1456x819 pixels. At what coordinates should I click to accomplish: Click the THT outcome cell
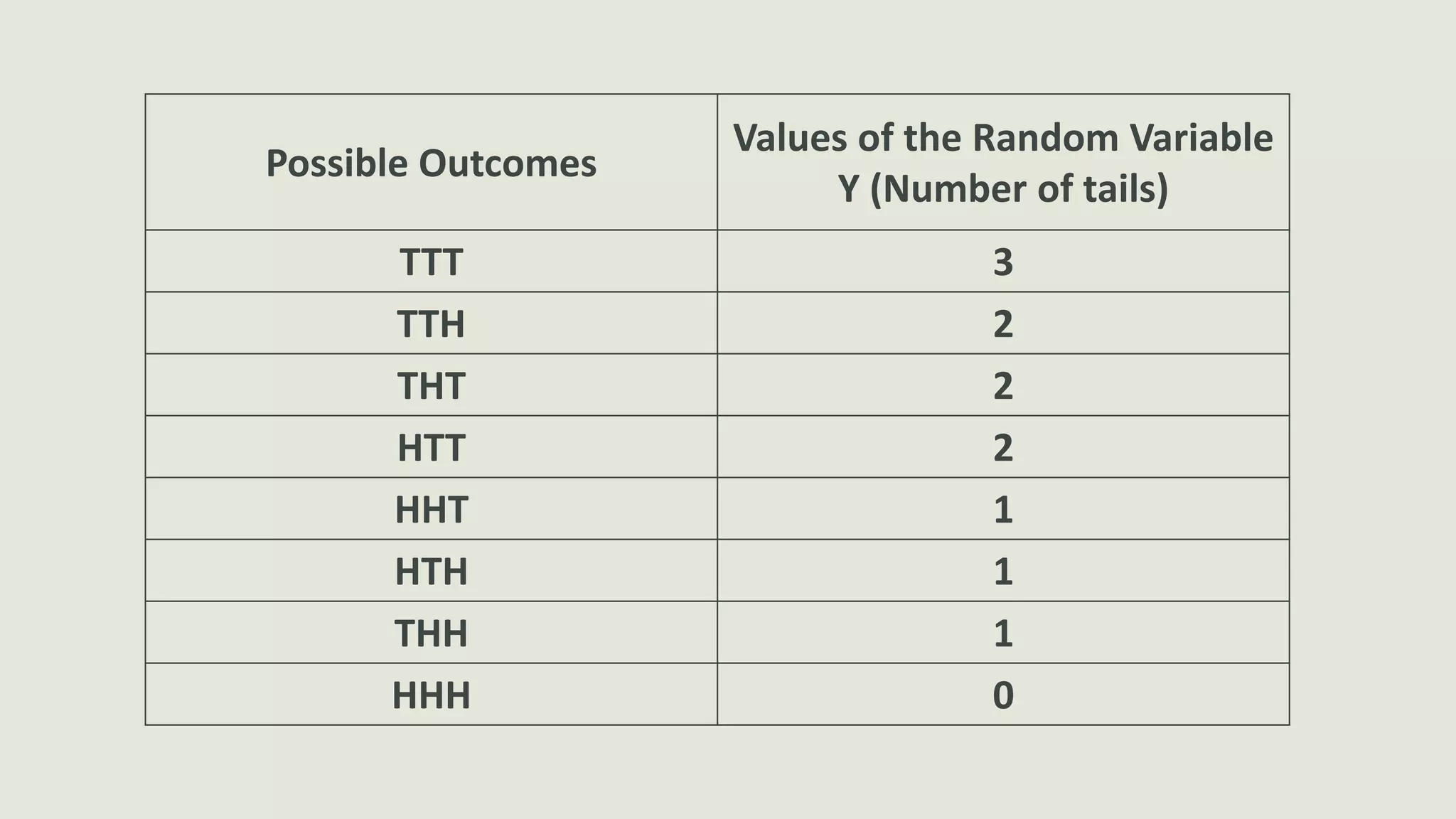click(x=432, y=385)
